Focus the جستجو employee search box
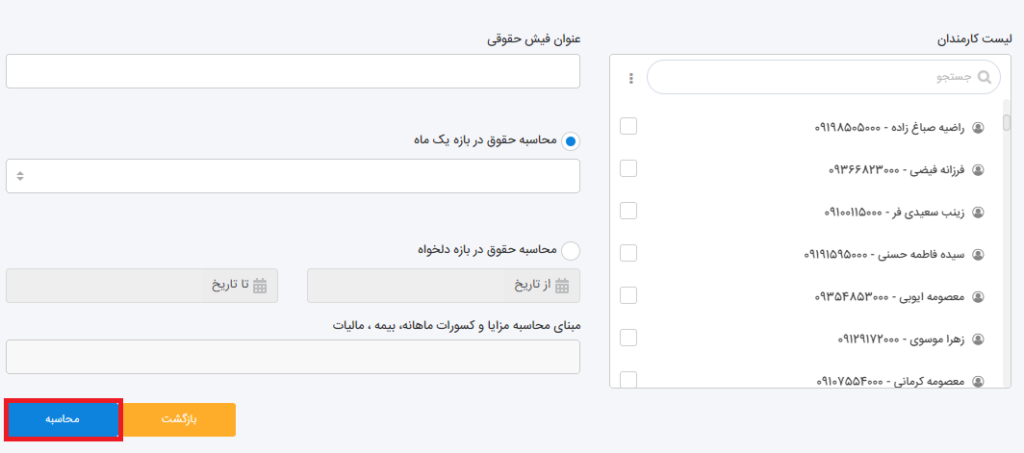The height and width of the screenshot is (453, 1024). click(810, 77)
